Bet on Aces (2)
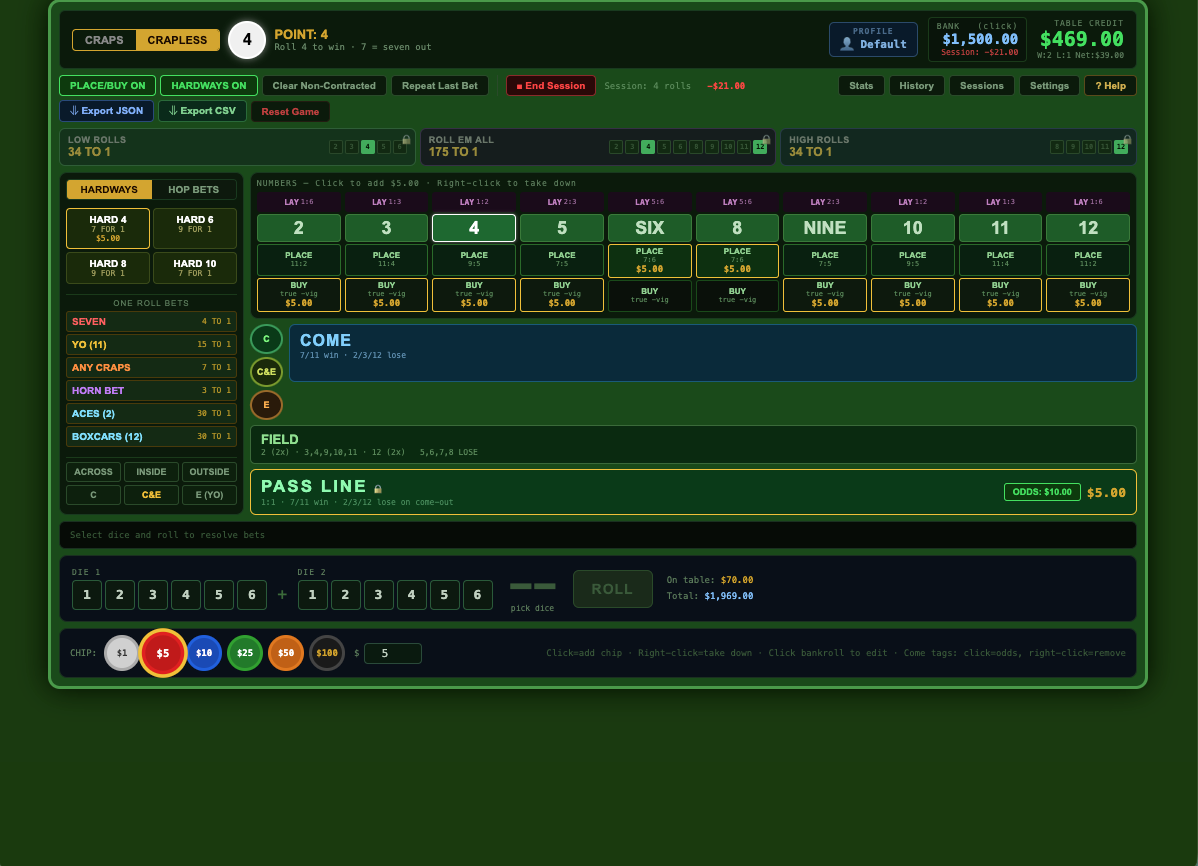The width and height of the screenshot is (1198, 866). tap(151, 414)
